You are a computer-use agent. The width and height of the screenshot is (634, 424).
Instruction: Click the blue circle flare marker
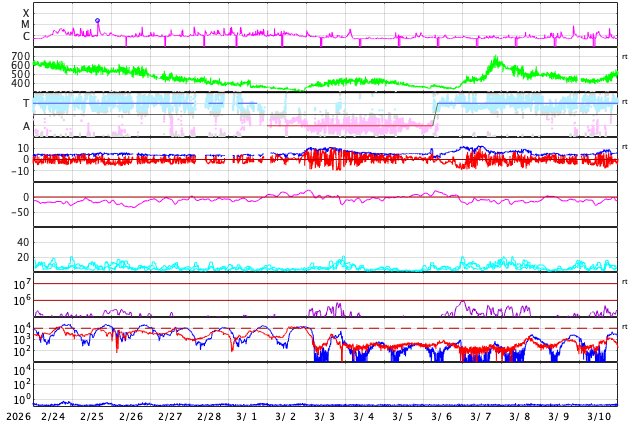97,20
